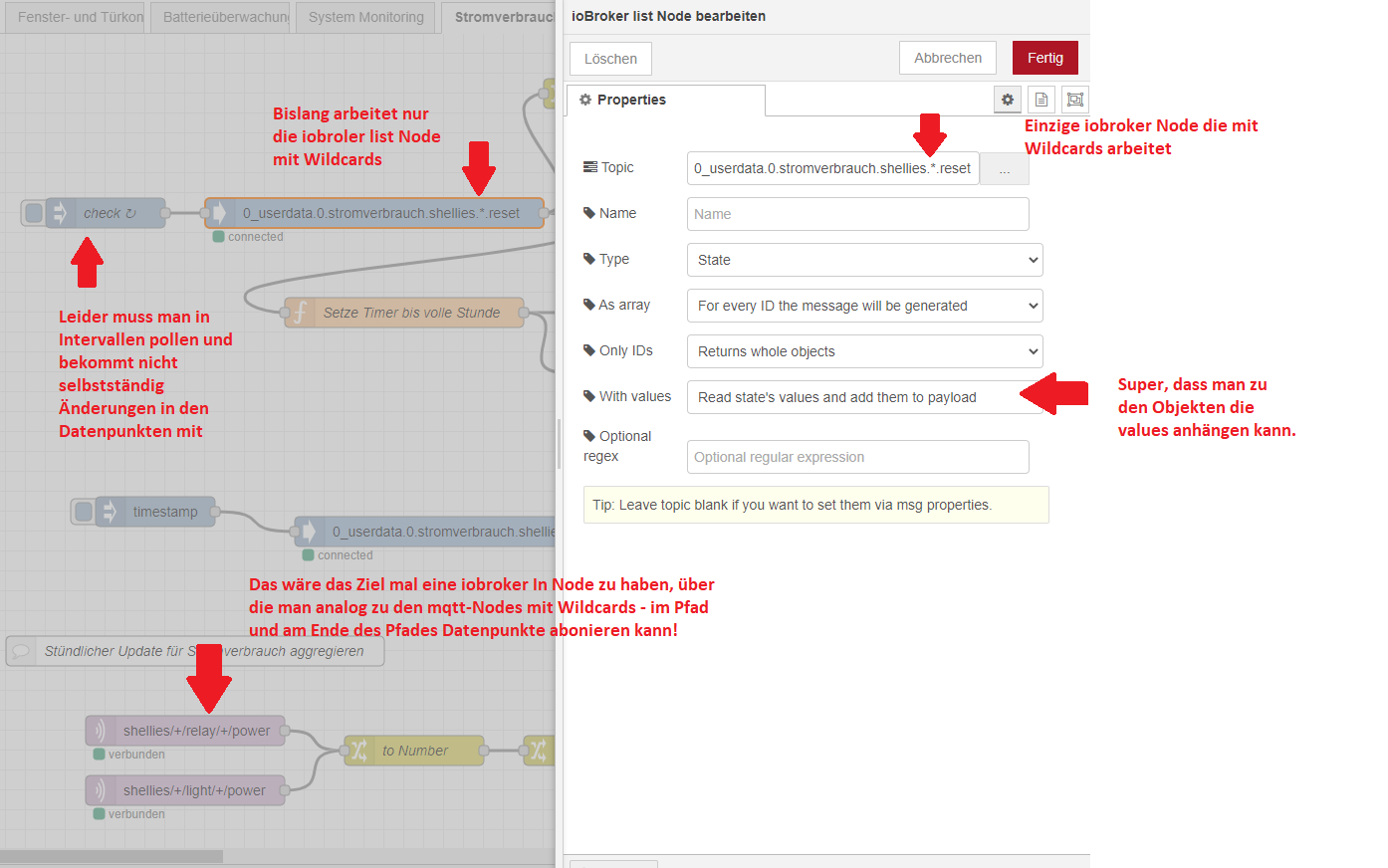Image resolution: width=1388 pixels, height=868 pixels.
Task: Click Topic label icon
Action: click(x=590, y=167)
